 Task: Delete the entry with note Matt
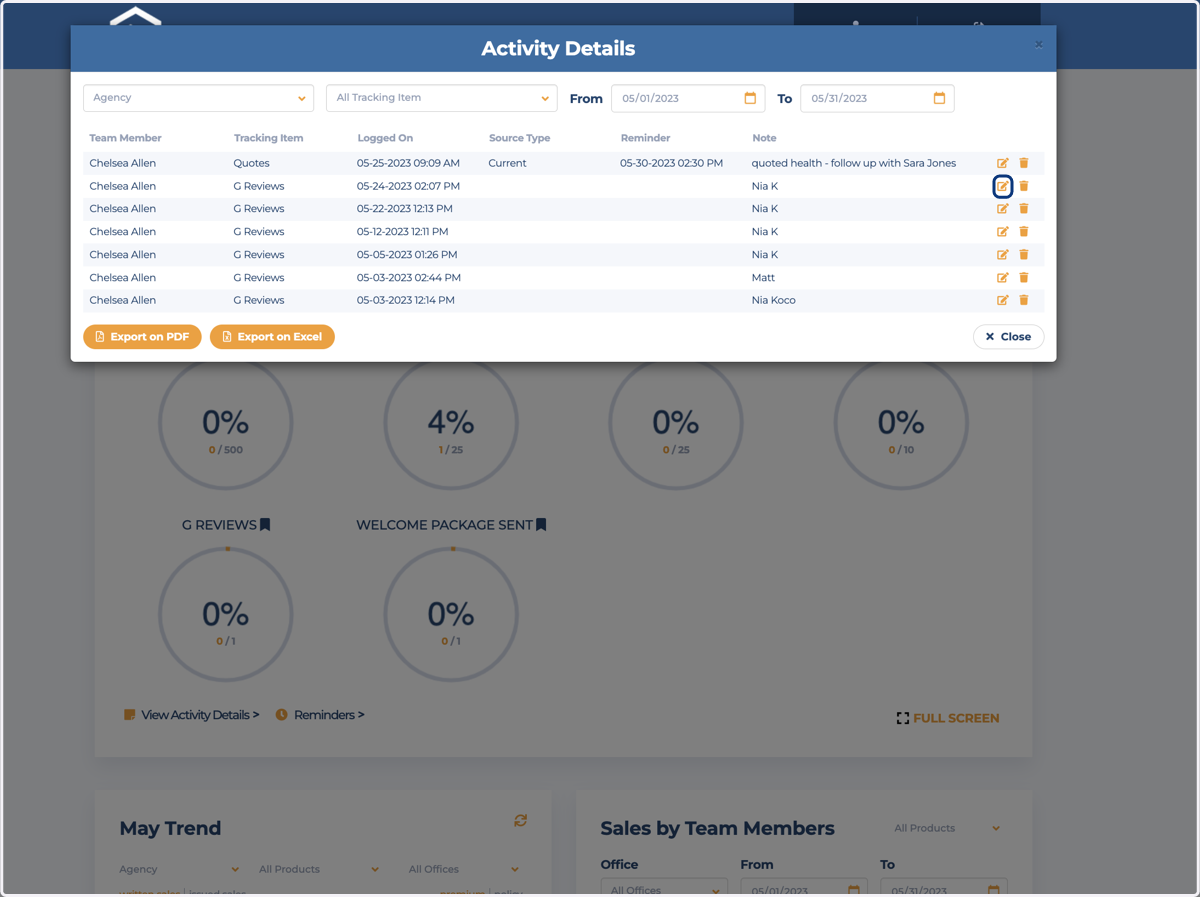pyautogui.click(x=1024, y=278)
